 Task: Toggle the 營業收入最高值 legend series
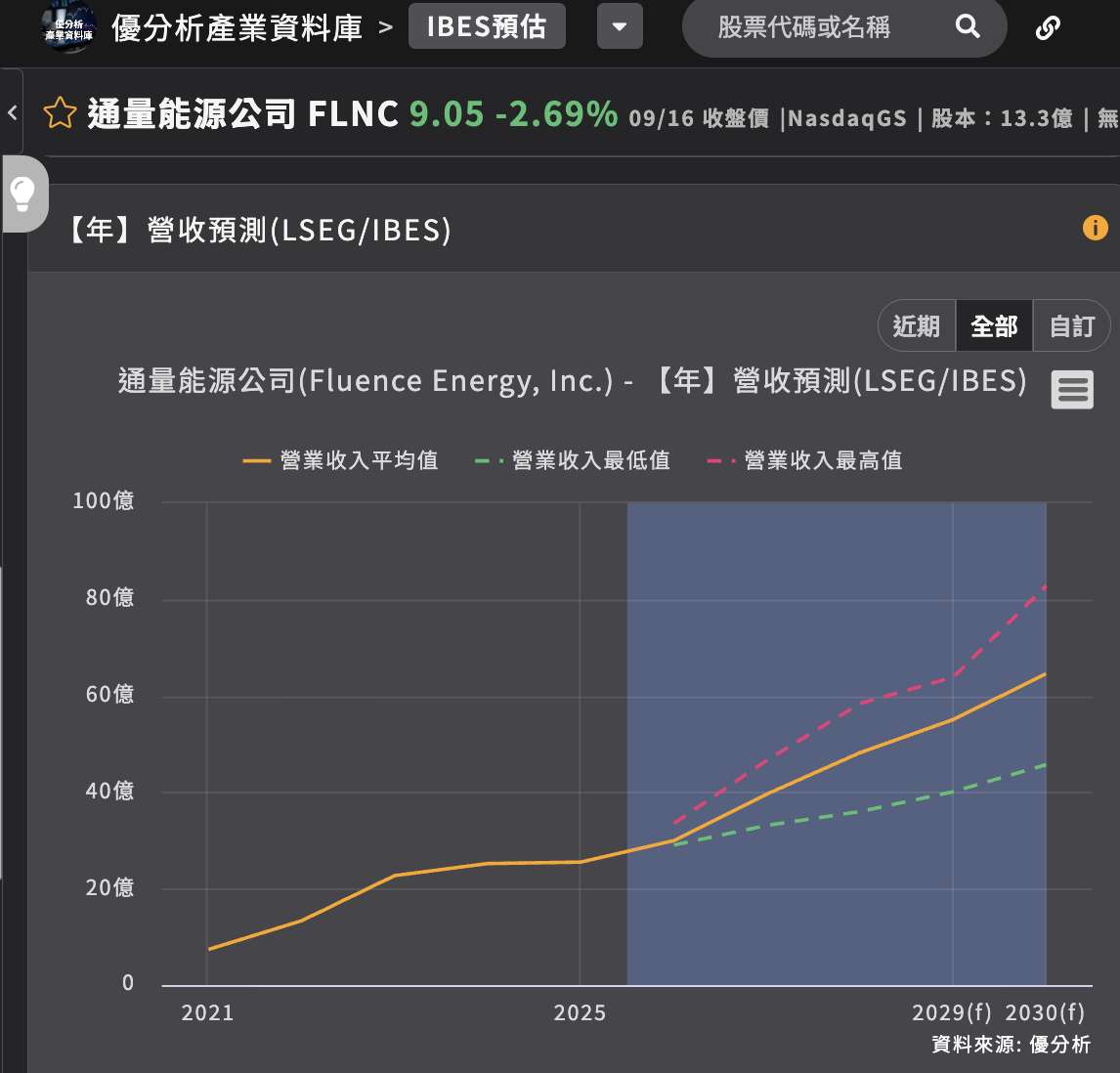point(804,460)
